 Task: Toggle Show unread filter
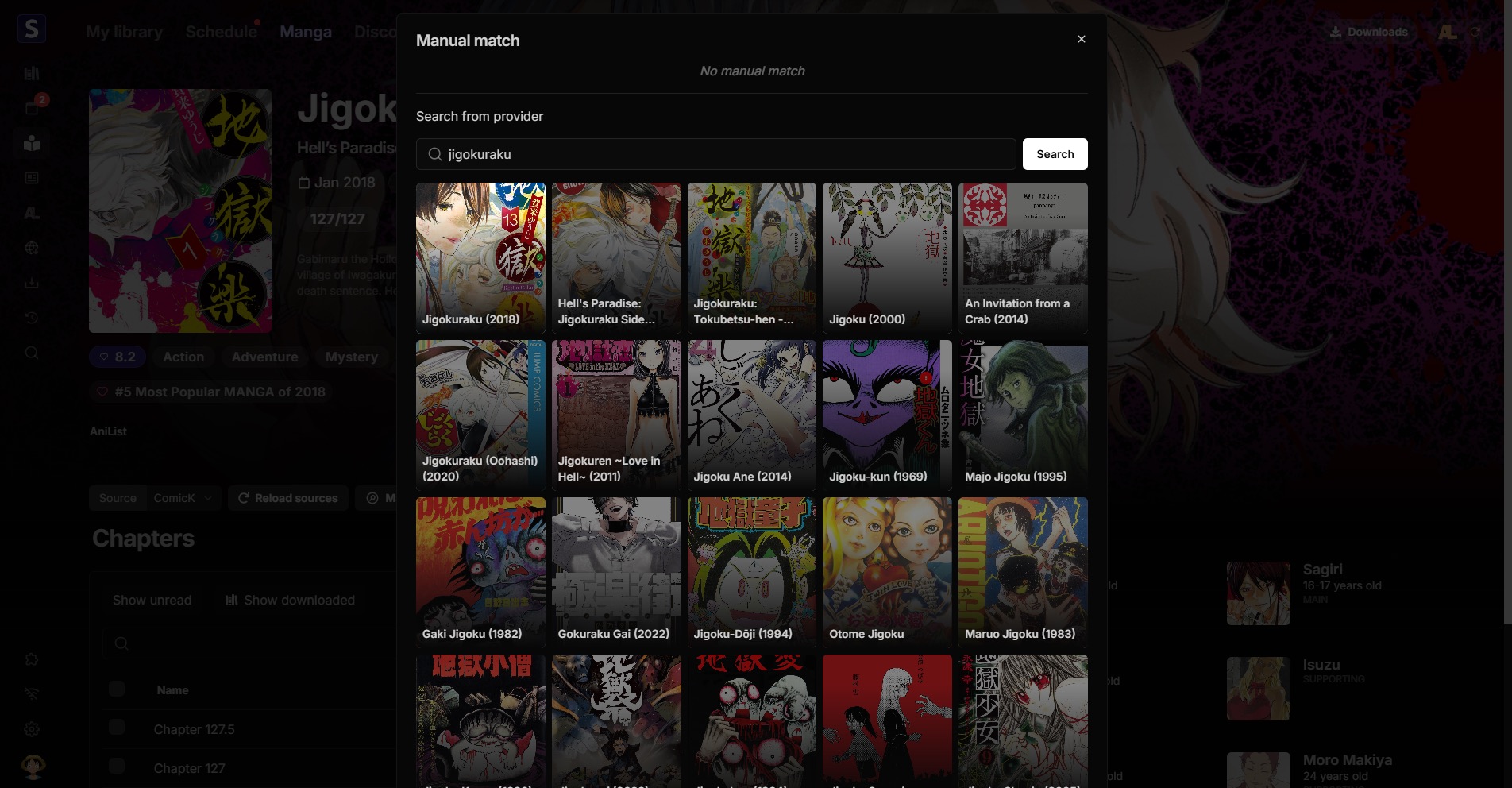point(152,600)
